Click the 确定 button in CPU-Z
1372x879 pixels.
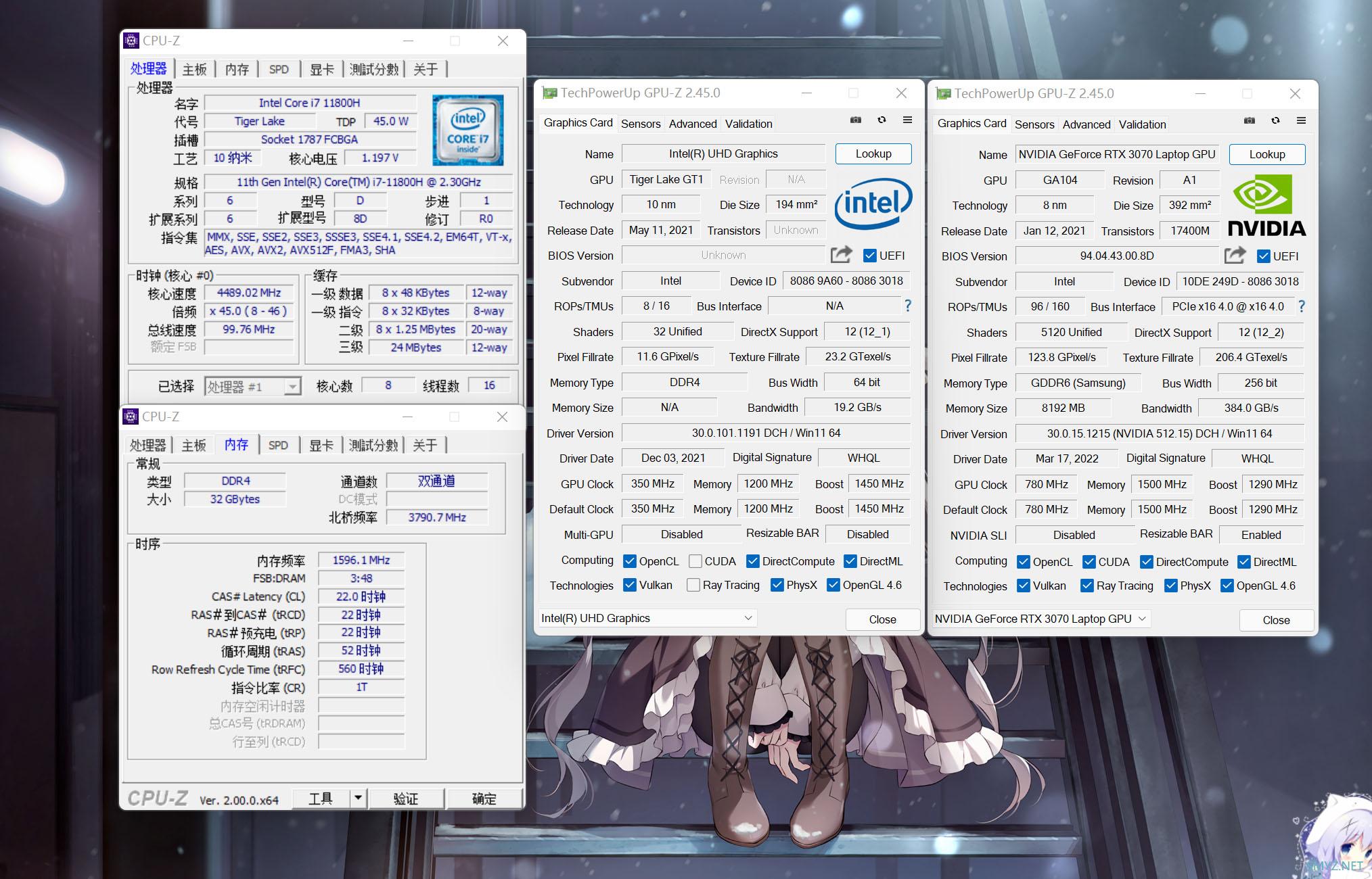pyautogui.click(x=484, y=799)
